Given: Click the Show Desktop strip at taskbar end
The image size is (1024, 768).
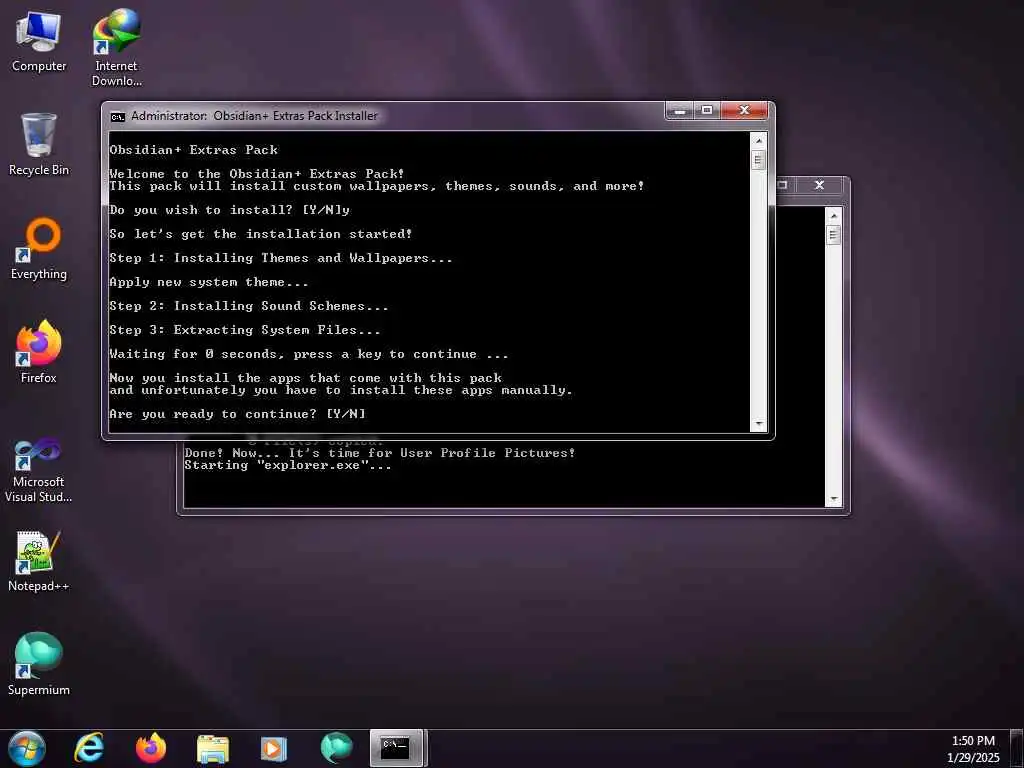Looking at the screenshot, I should click(x=1018, y=748).
